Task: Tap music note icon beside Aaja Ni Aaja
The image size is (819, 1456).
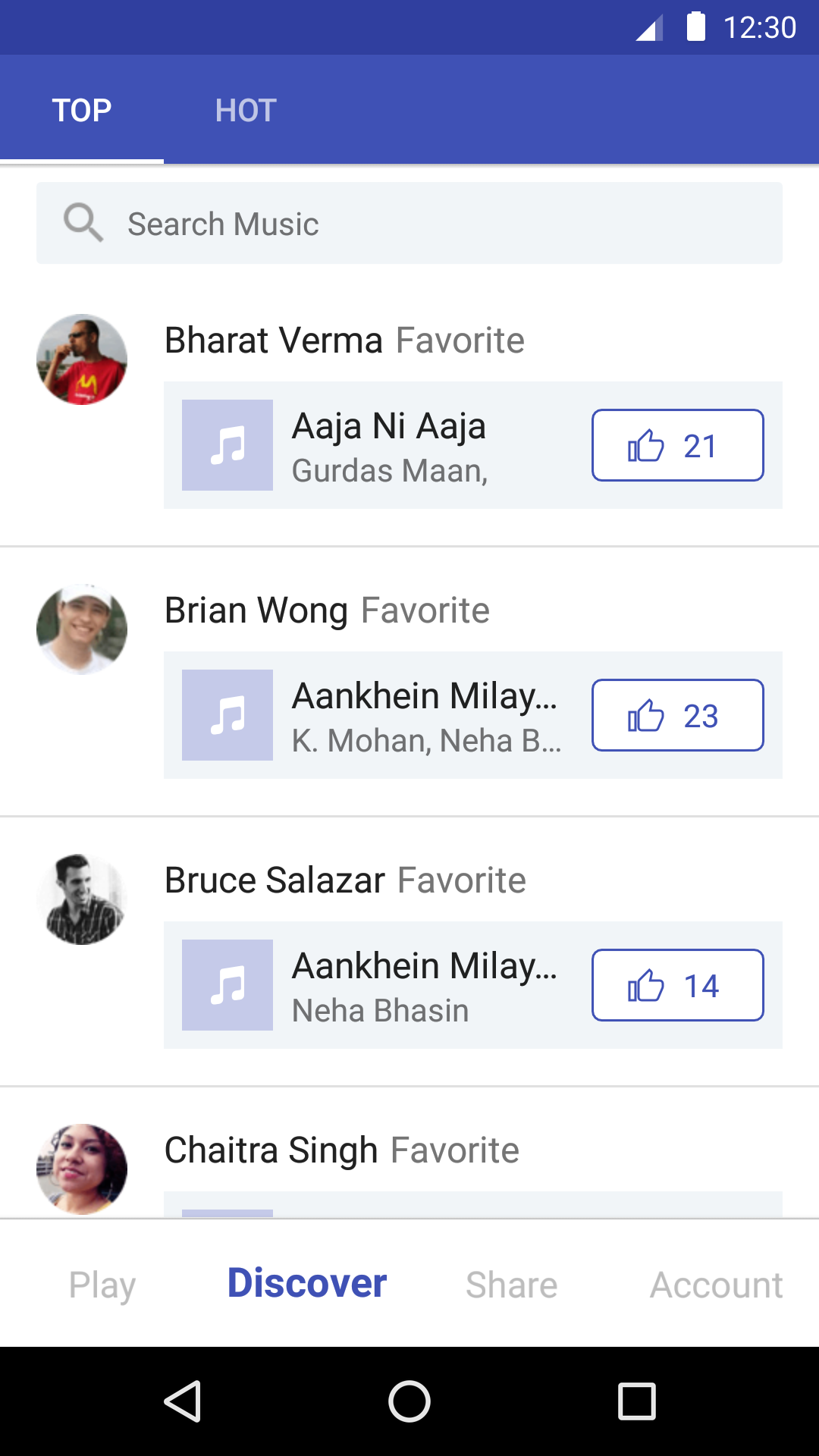Action: (227, 445)
